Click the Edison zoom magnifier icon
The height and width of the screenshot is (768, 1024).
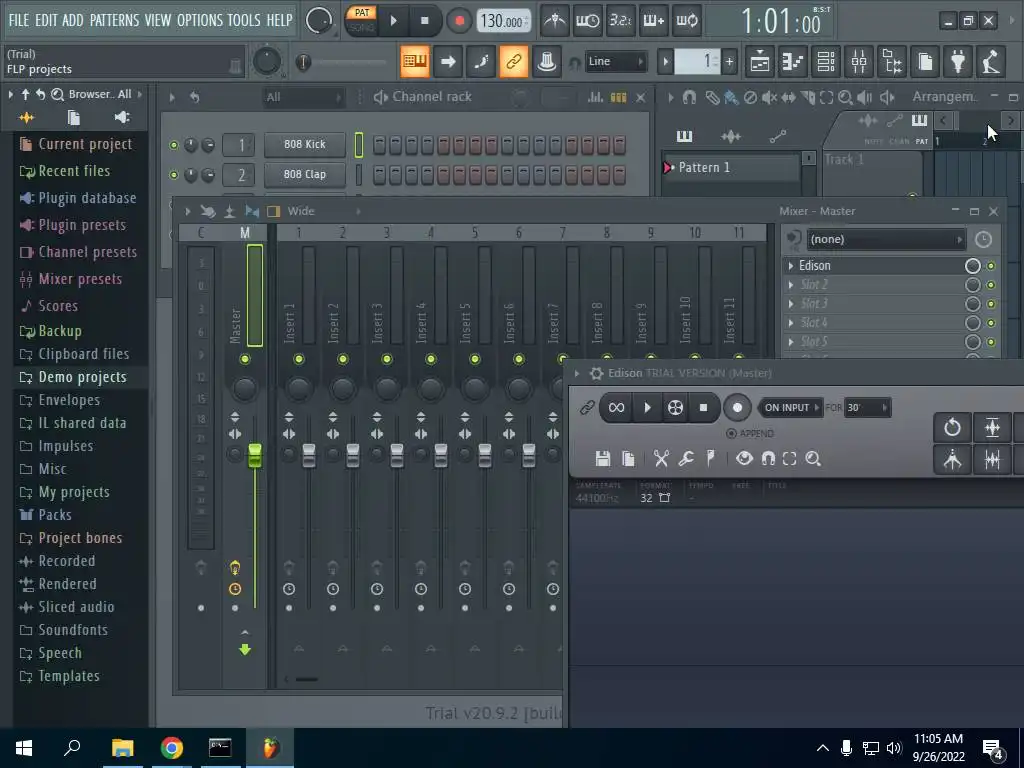[x=813, y=458]
